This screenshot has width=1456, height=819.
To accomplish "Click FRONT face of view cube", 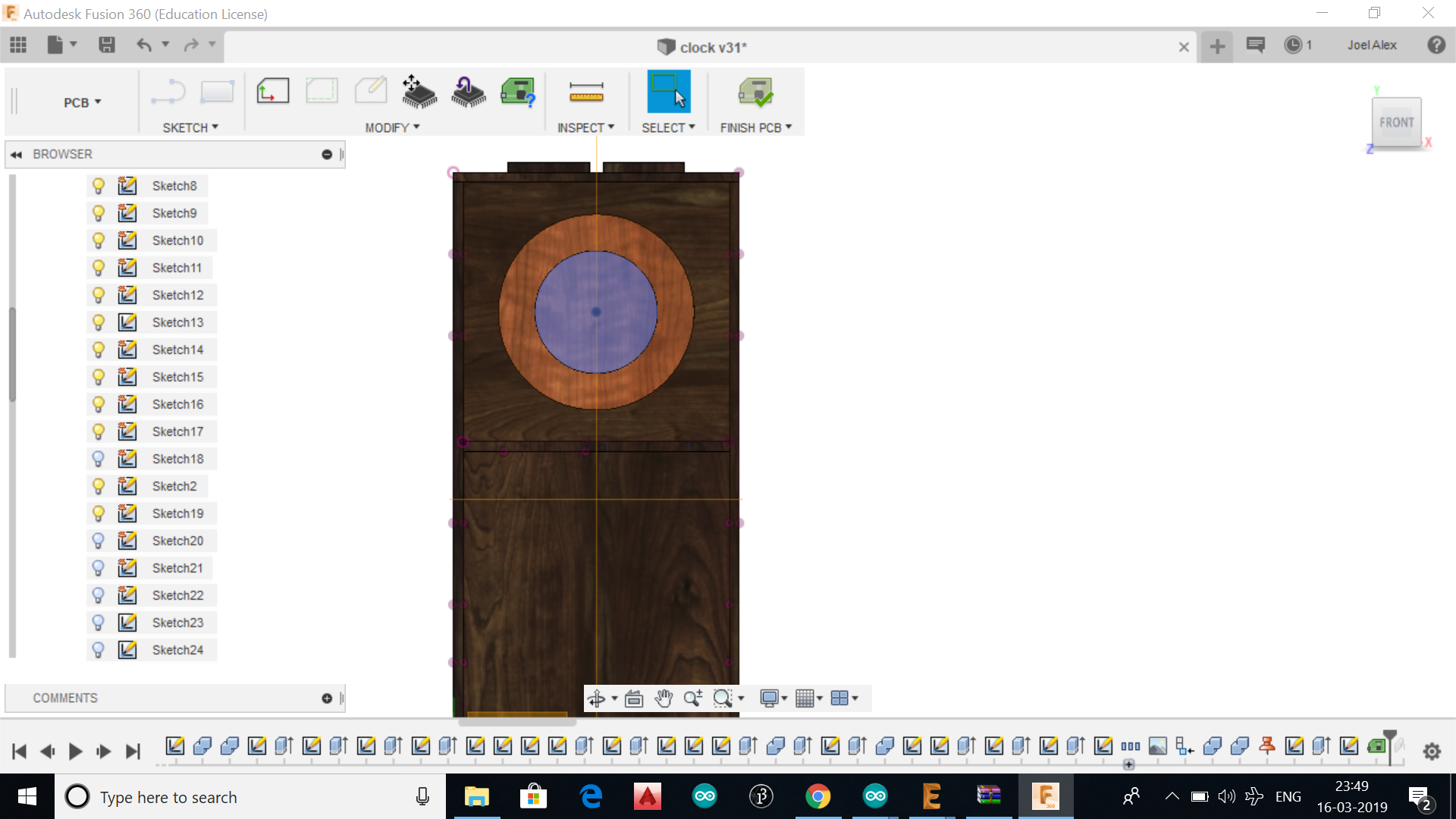I will pos(1396,122).
